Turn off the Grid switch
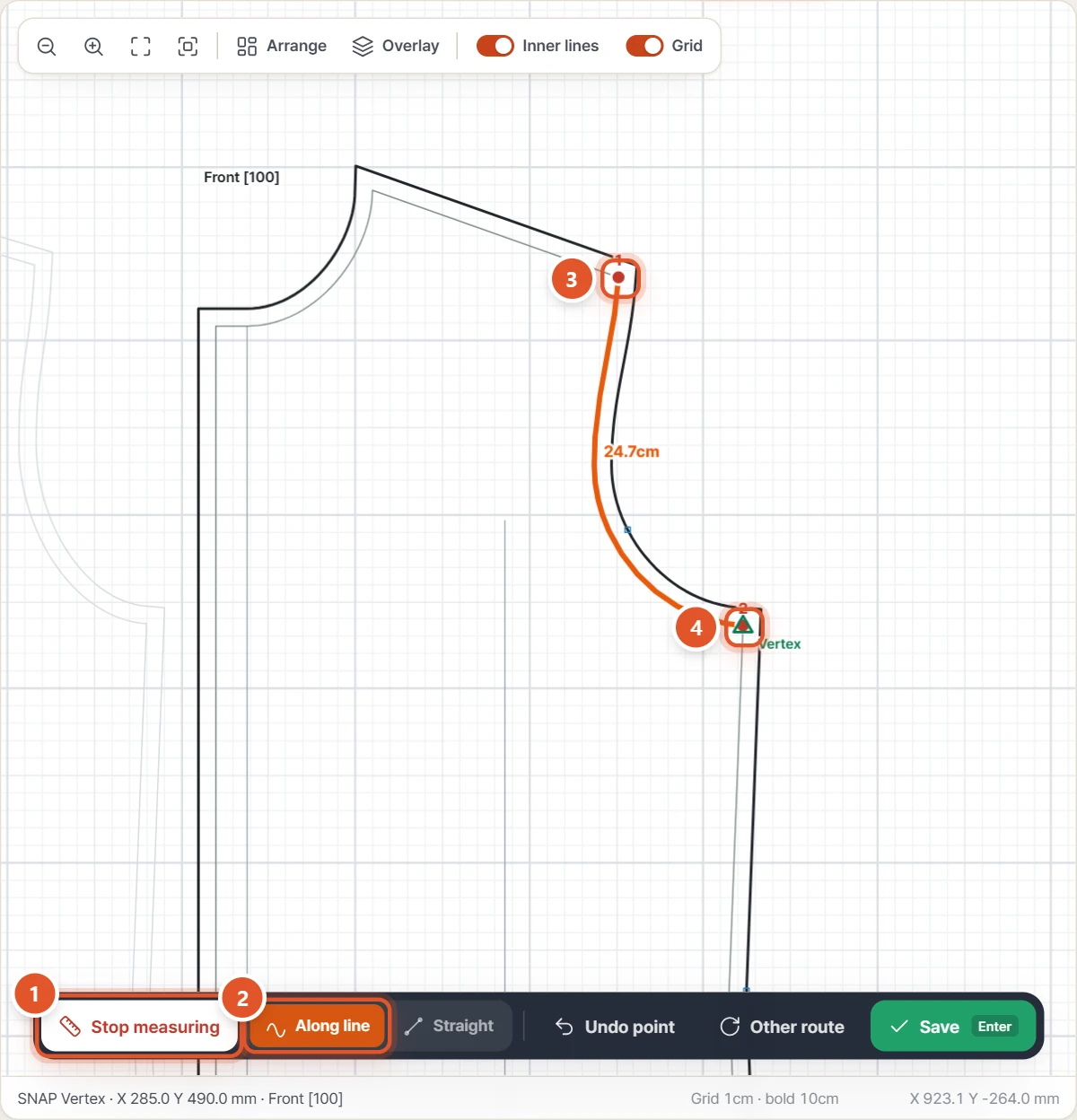The height and width of the screenshot is (1120, 1077). coord(644,46)
